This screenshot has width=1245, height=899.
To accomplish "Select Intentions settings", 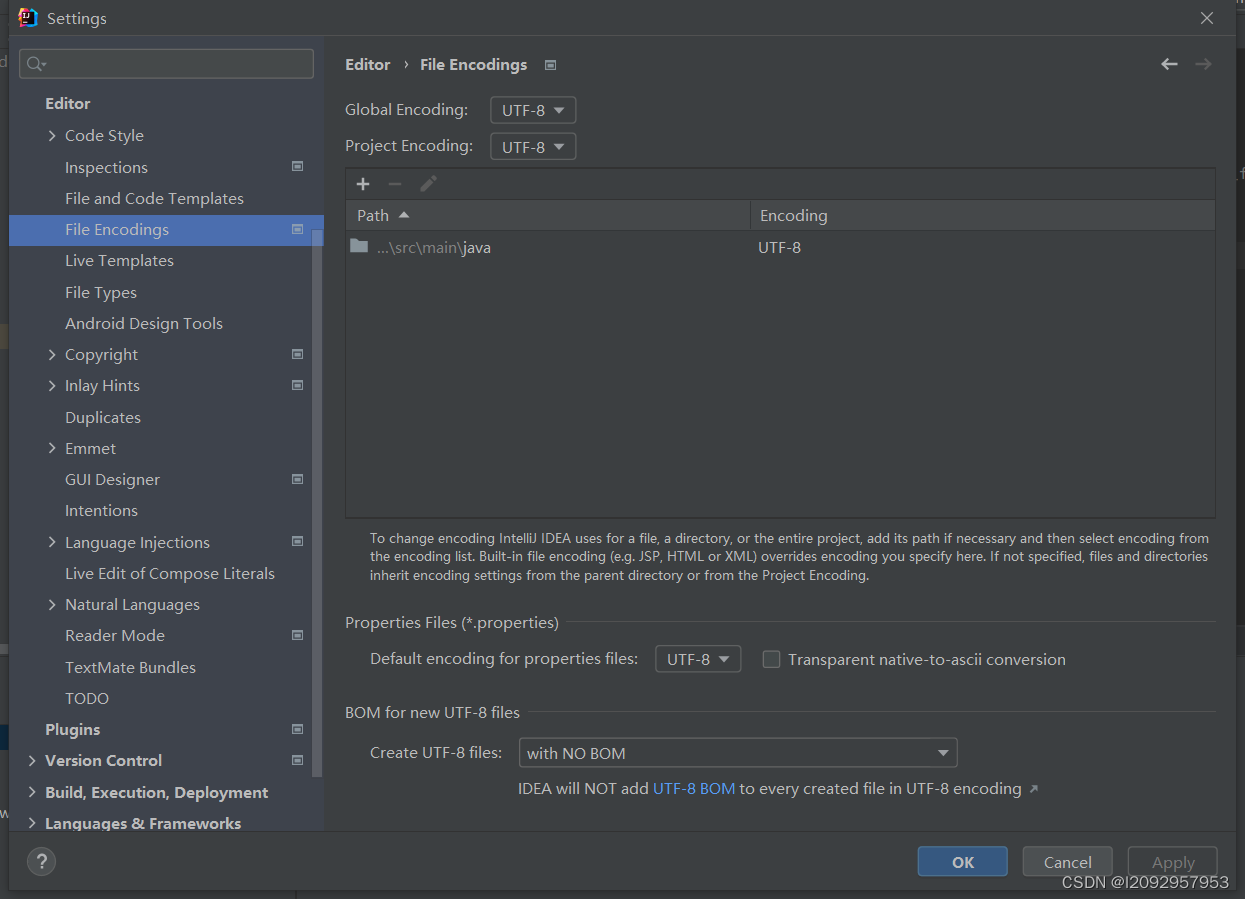I will coord(101,510).
